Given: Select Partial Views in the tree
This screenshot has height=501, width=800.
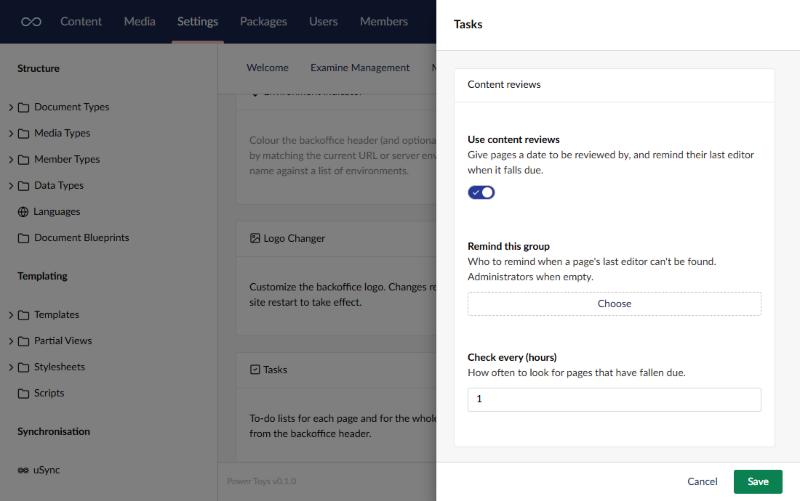Looking at the screenshot, I should pos(63,341).
